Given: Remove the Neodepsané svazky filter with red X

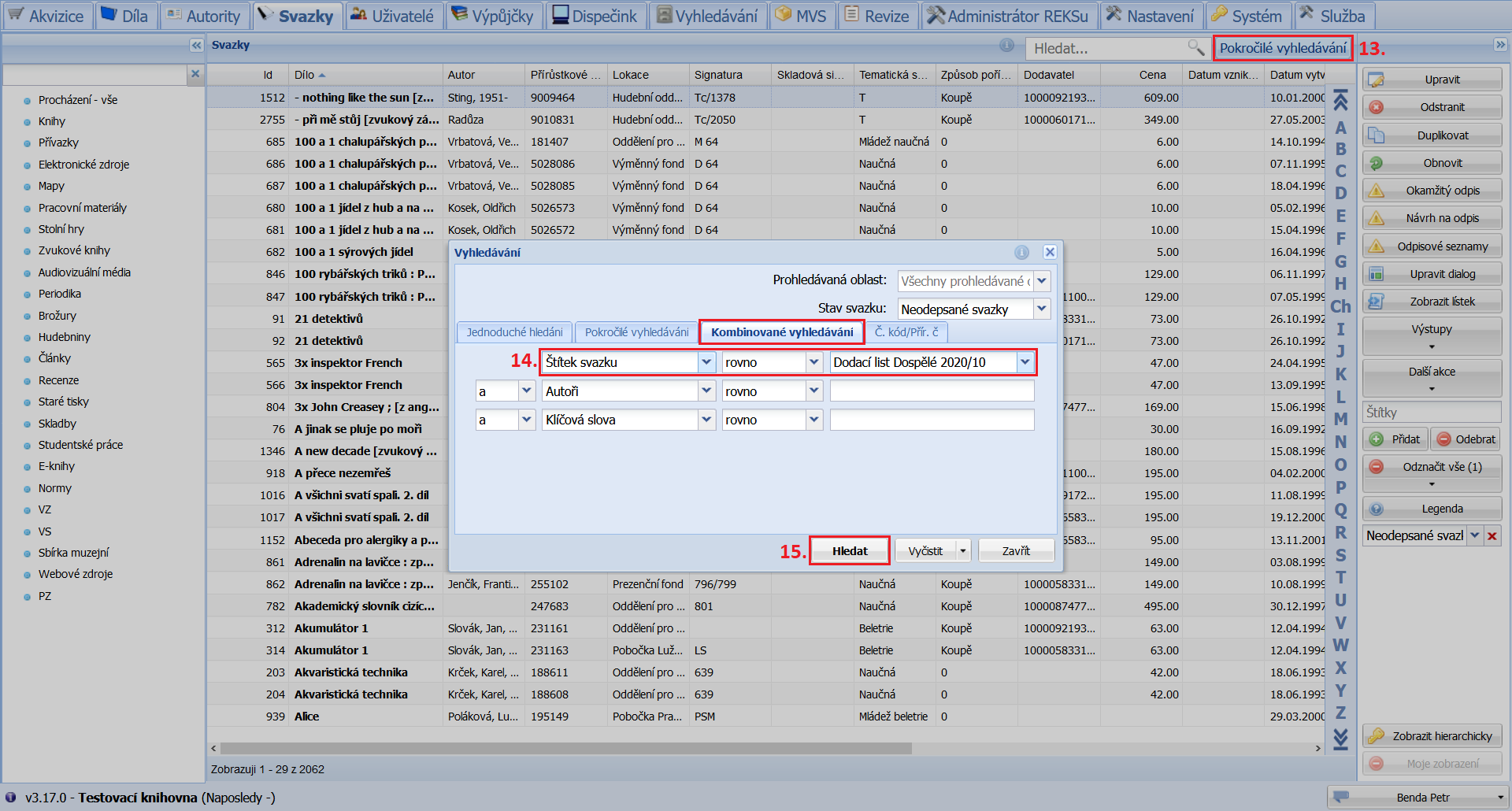Looking at the screenshot, I should [x=1492, y=536].
